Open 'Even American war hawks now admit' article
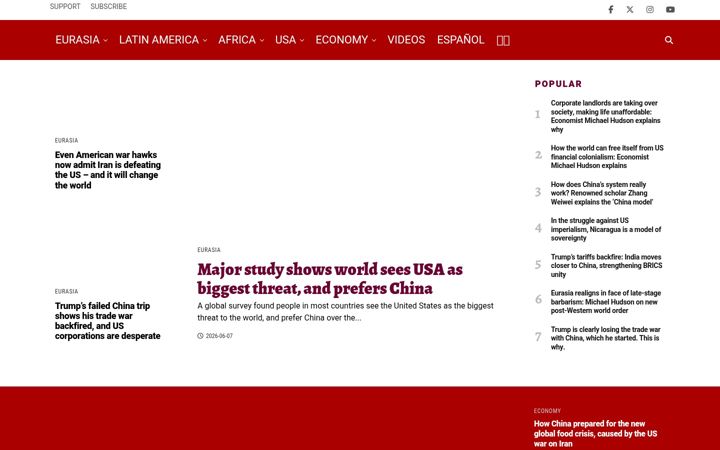The image size is (720, 450). coord(108,170)
